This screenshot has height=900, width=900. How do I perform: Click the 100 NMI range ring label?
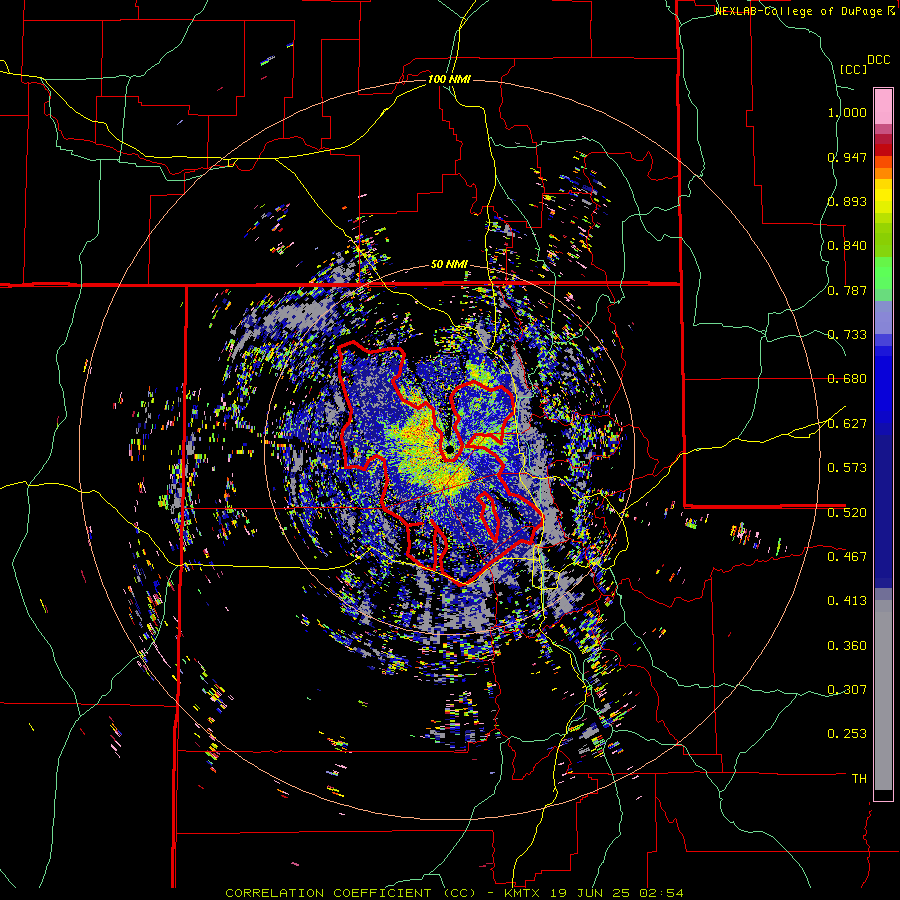pyautogui.click(x=449, y=79)
